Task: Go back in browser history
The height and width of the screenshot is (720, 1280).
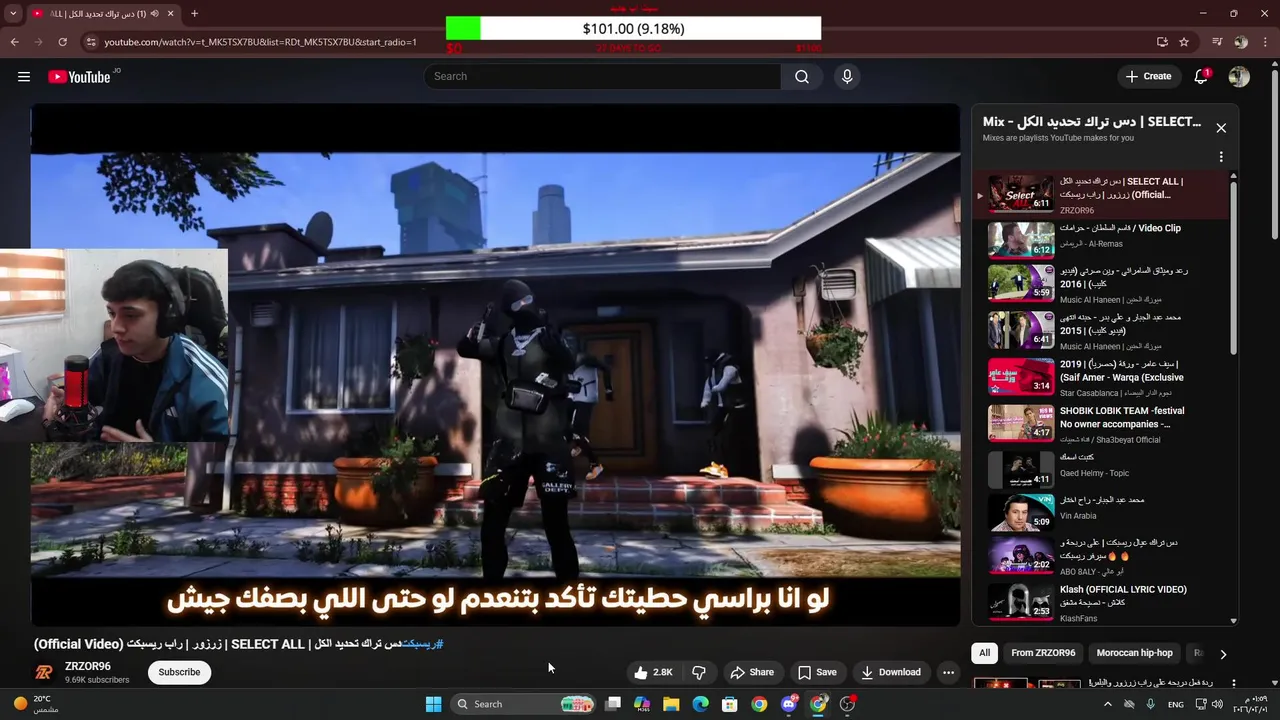Action: tap(14, 42)
